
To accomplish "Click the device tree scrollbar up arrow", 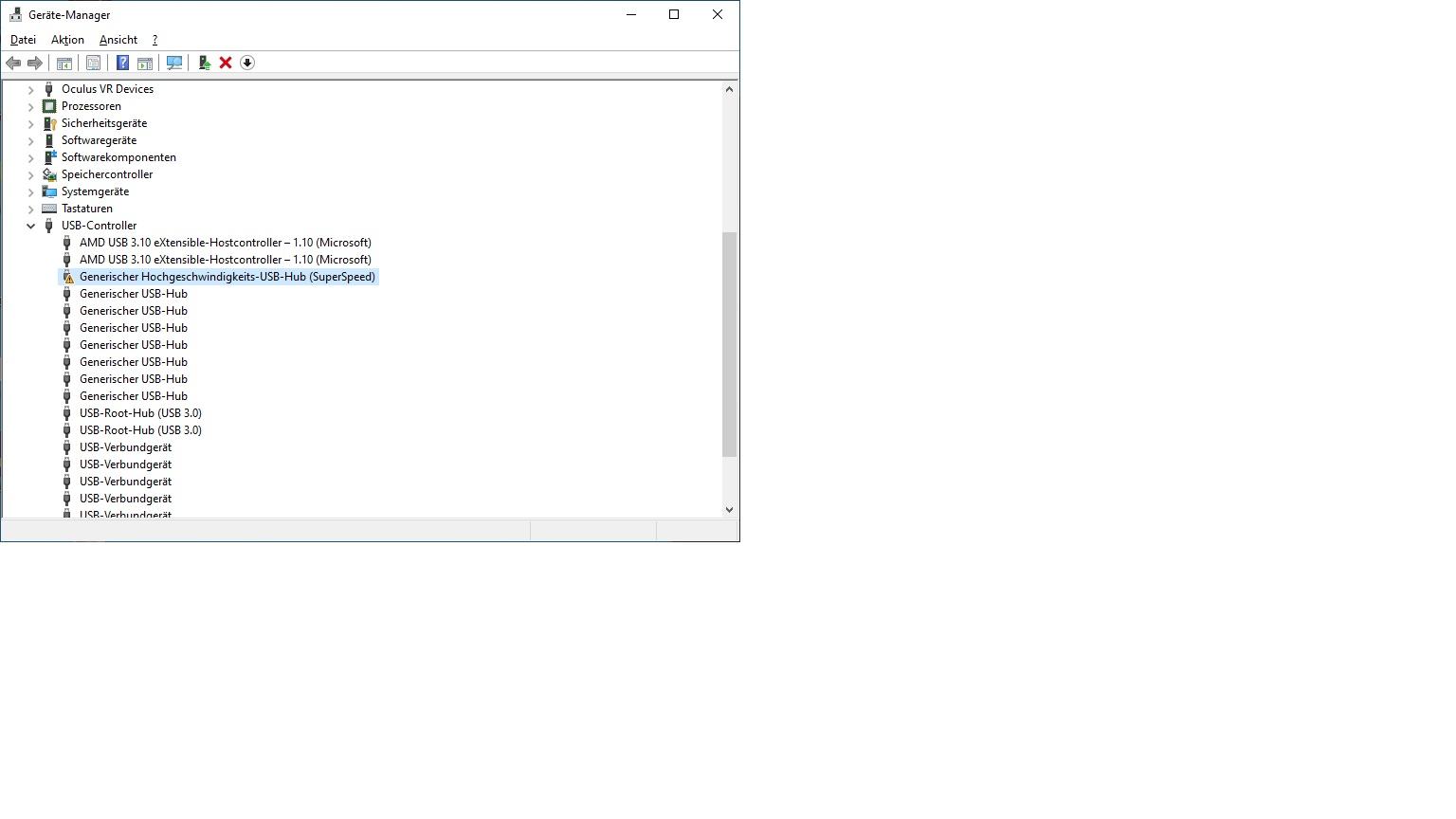I will click(729, 89).
